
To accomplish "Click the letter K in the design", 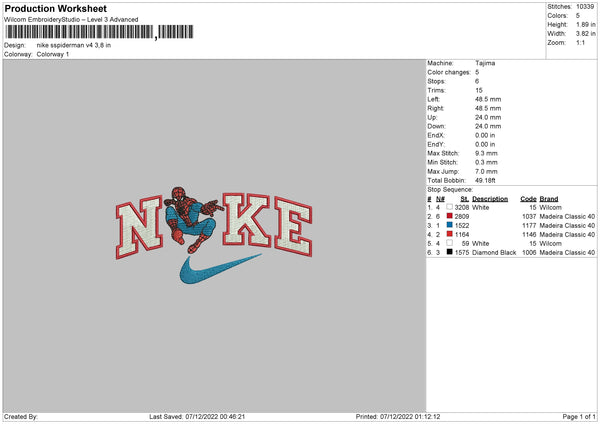I will click(x=246, y=219).
